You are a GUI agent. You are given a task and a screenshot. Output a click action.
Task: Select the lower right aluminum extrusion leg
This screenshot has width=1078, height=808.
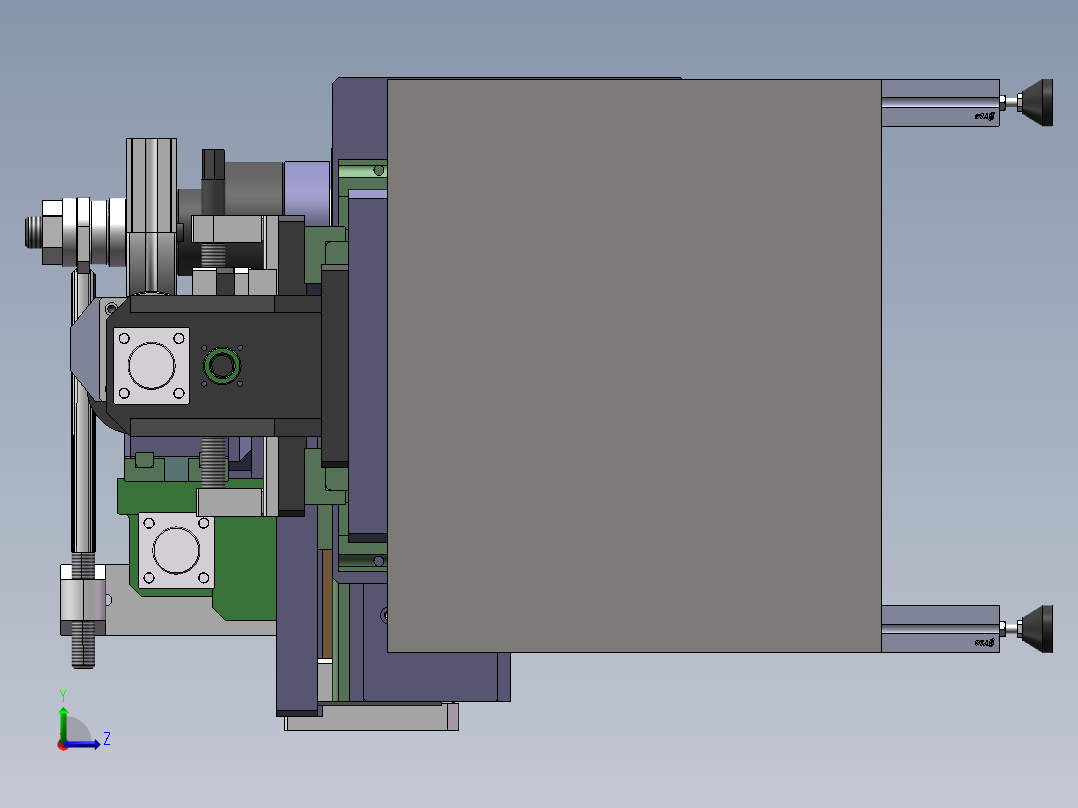tap(940, 629)
